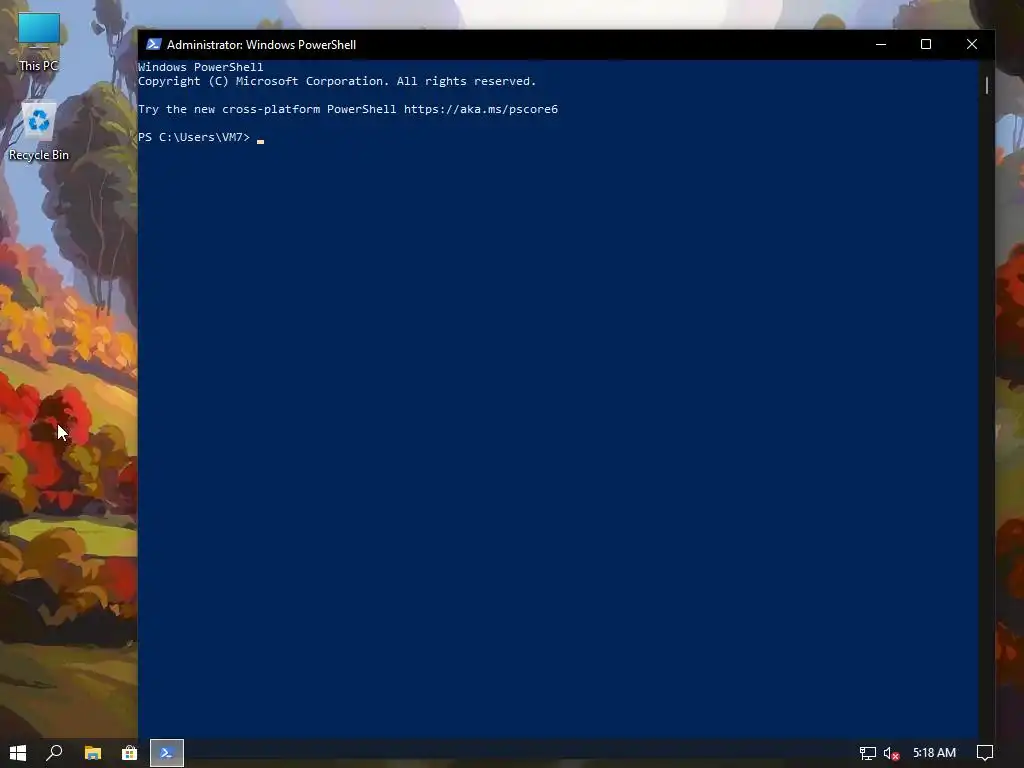Minimize the PowerShell window
Image resolution: width=1024 pixels, height=768 pixels.
(x=881, y=44)
